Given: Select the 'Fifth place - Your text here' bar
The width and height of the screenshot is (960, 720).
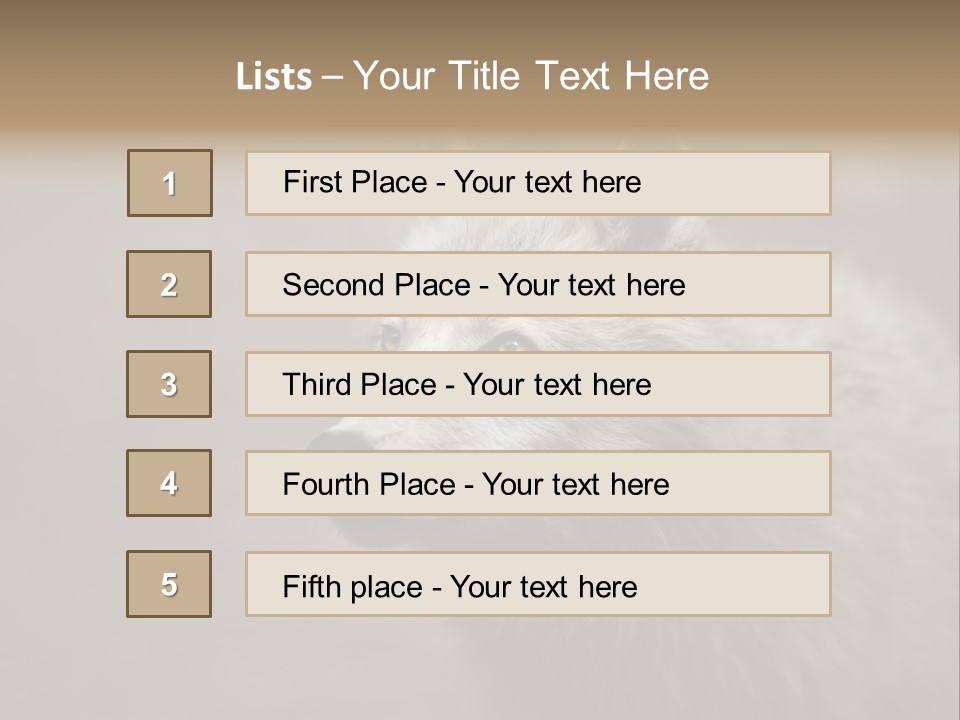Looking at the screenshot, I should point(538,584).
